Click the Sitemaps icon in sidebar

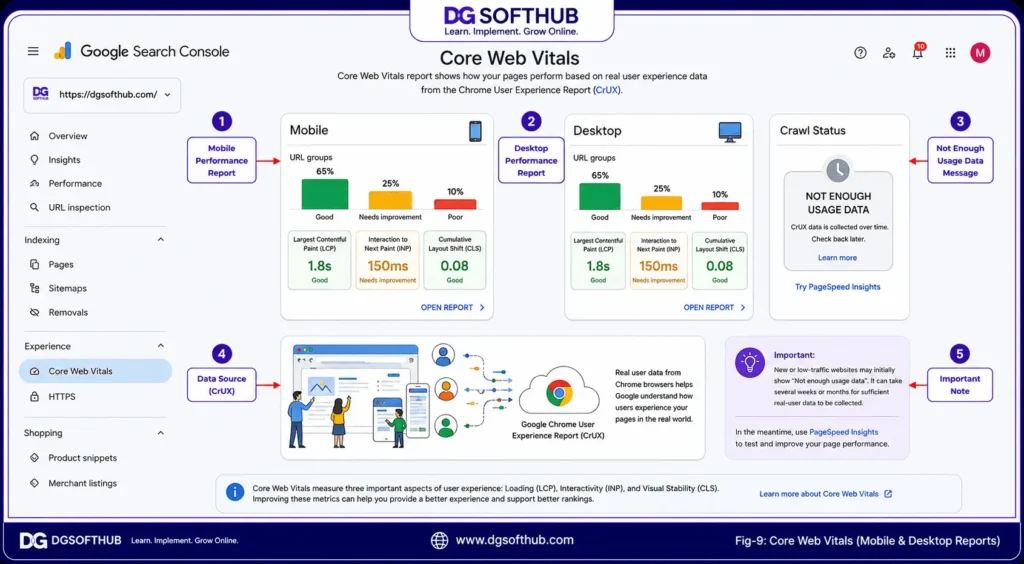tap(35, 288)
